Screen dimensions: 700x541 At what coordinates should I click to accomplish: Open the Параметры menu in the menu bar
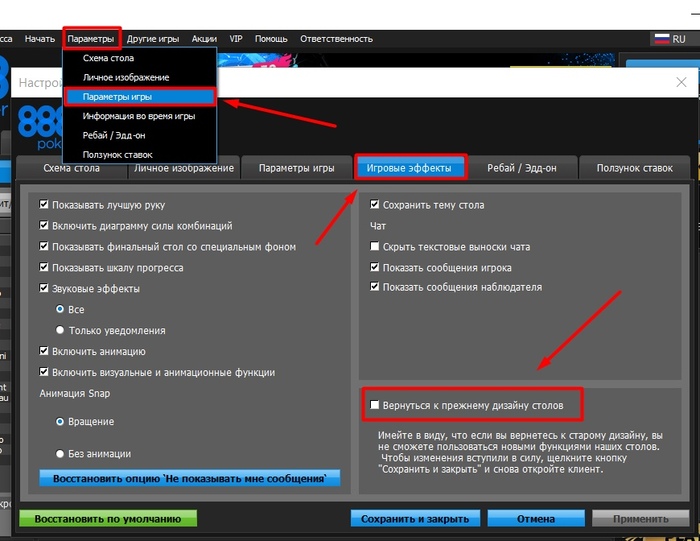point(91,39)
